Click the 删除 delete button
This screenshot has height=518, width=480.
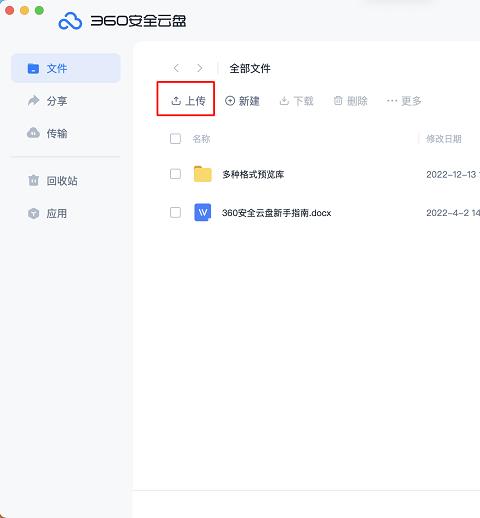(350, 101)
